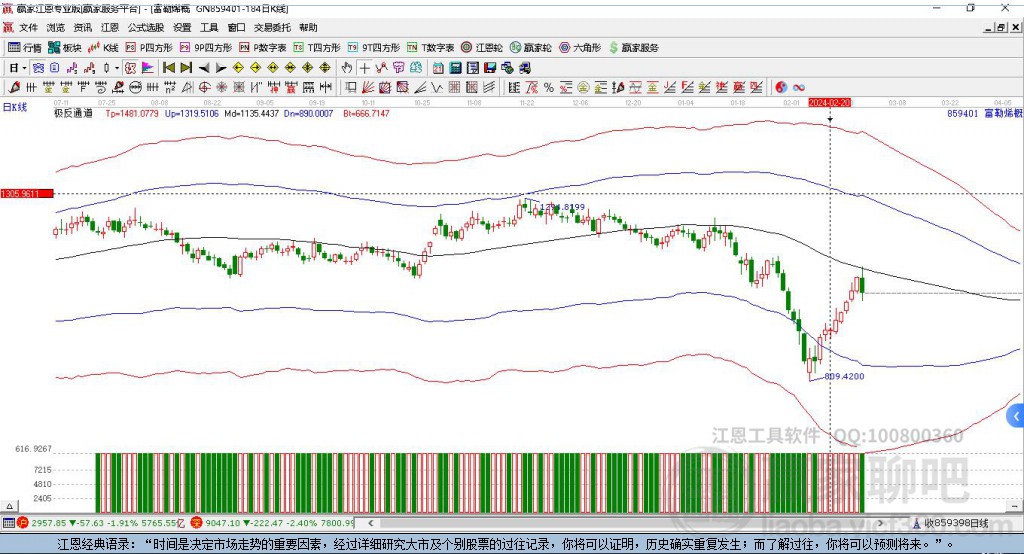Click the crosshair cursor tool icon

[365, 67]
